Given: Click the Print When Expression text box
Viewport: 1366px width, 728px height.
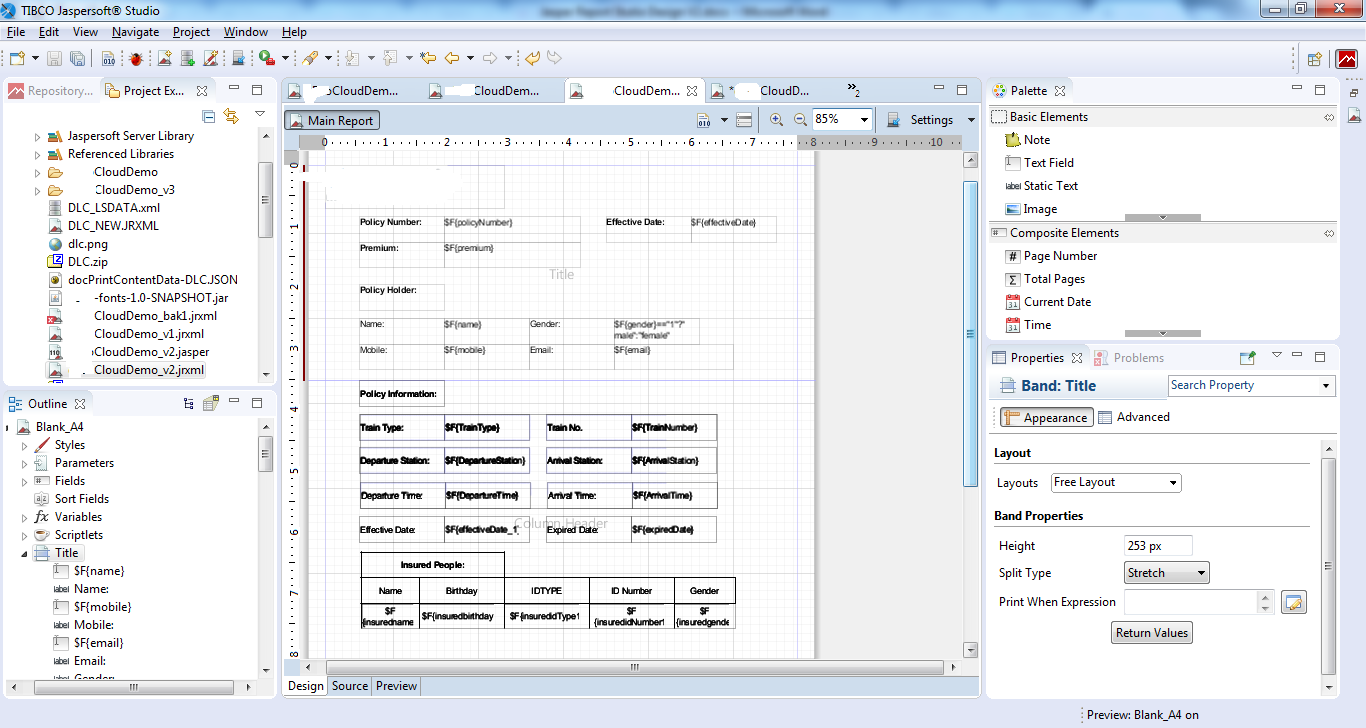Looking at the screenshot, I should (1190, 602).
